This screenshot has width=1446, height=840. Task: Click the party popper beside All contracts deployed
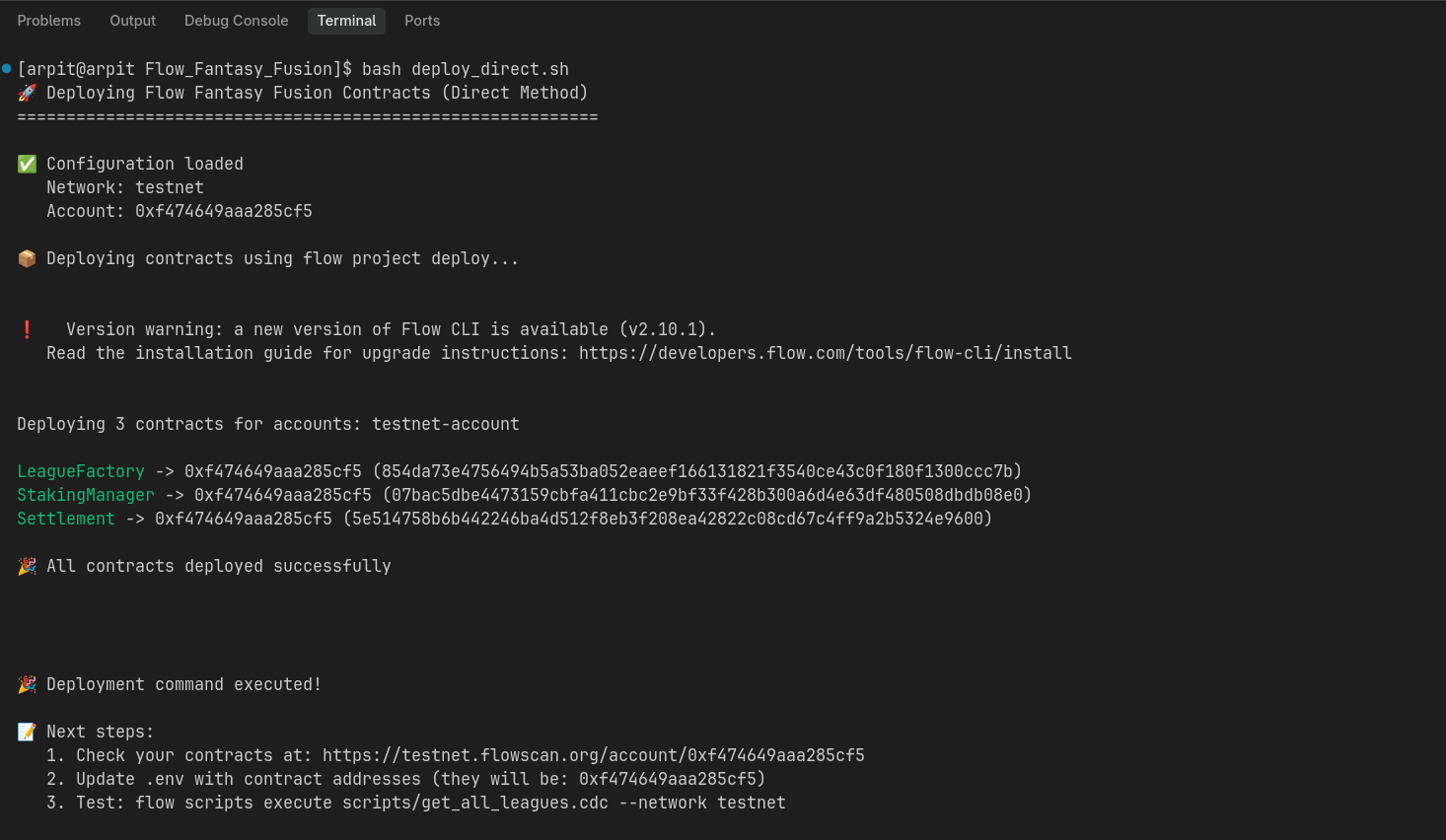pyautogui.click(x=27, y=566)
